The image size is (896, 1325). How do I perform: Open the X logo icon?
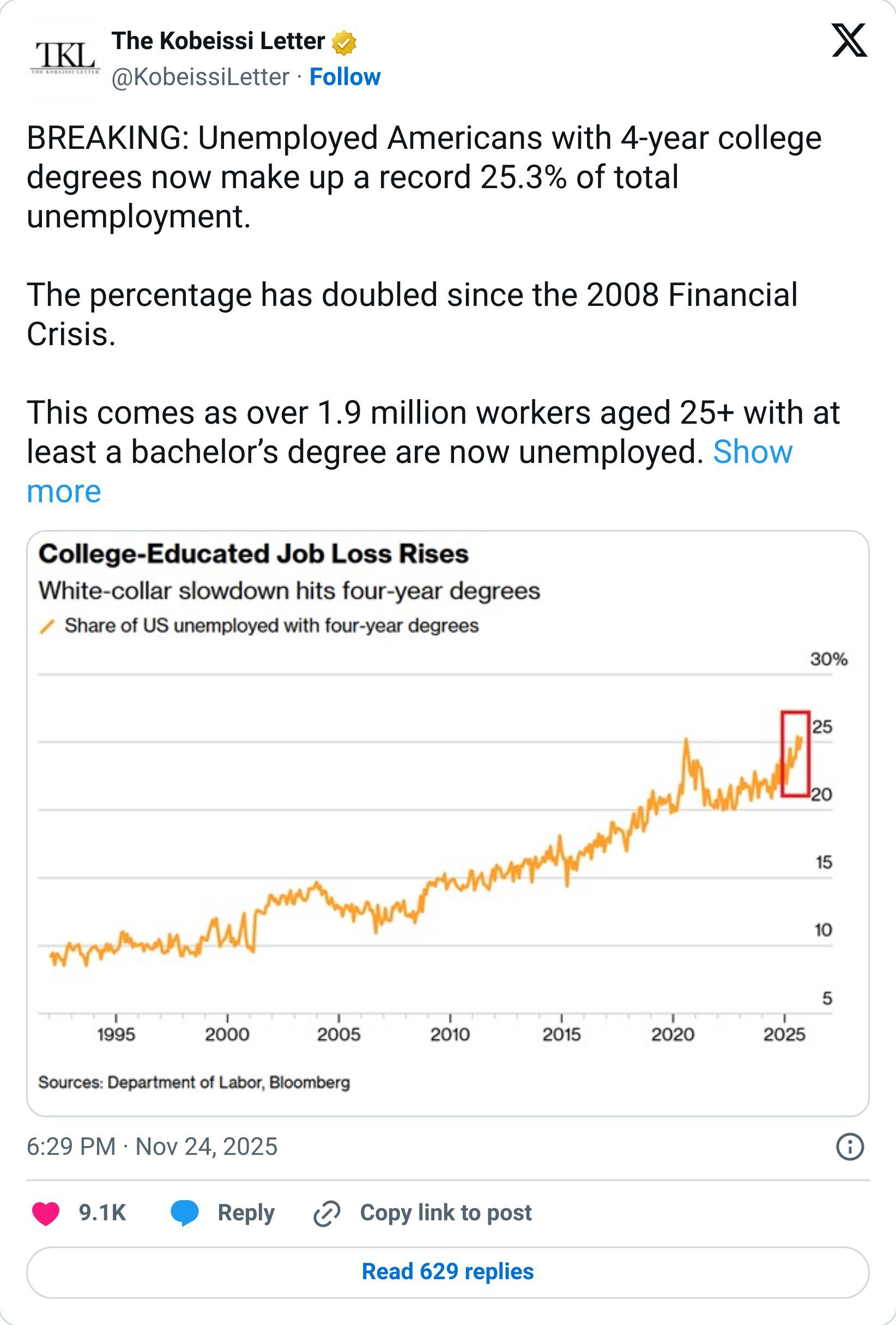849,40
